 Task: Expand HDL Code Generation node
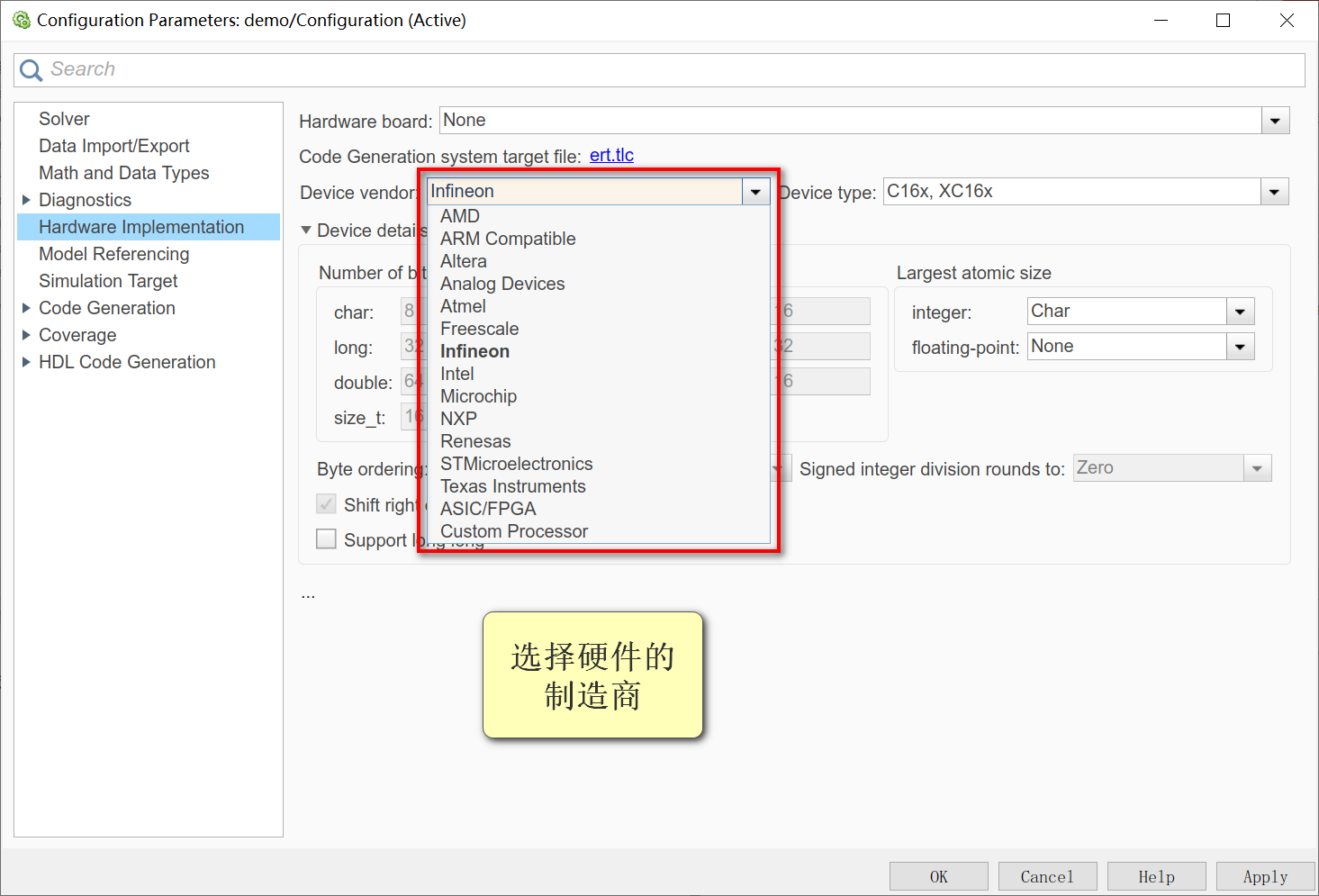point(26,362)
